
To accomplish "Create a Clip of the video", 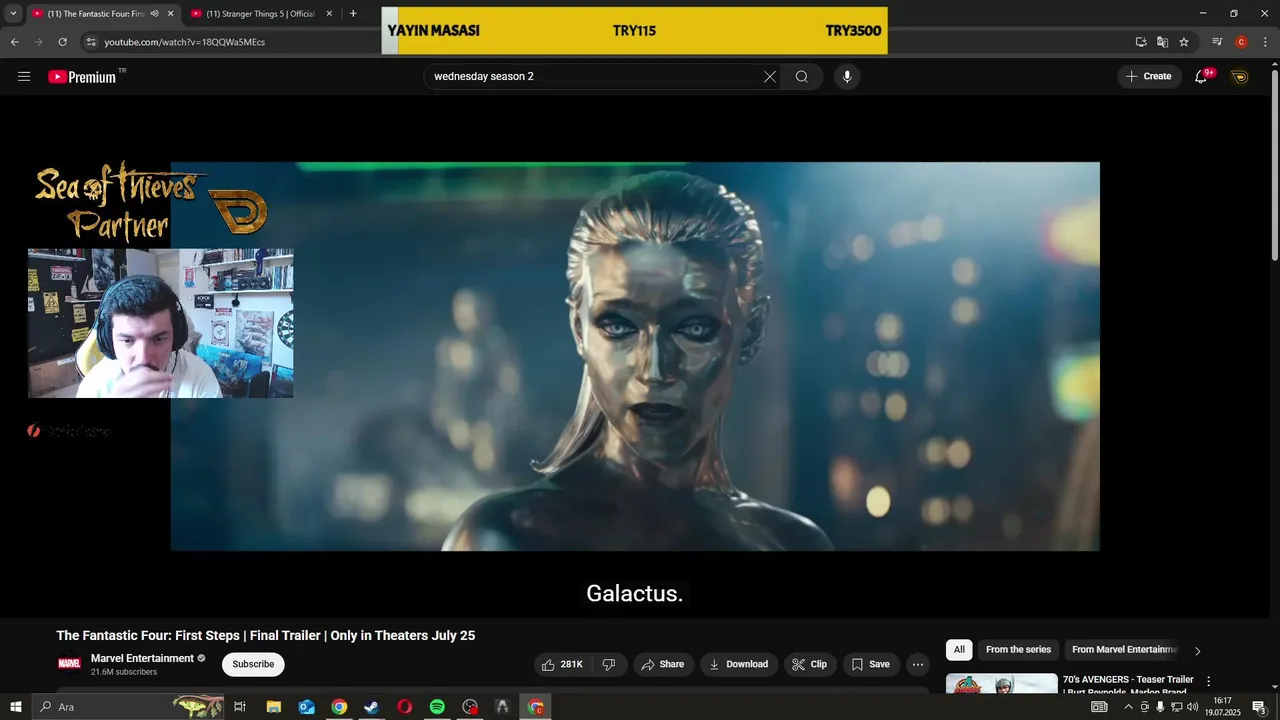I will [x=810, y=664].
